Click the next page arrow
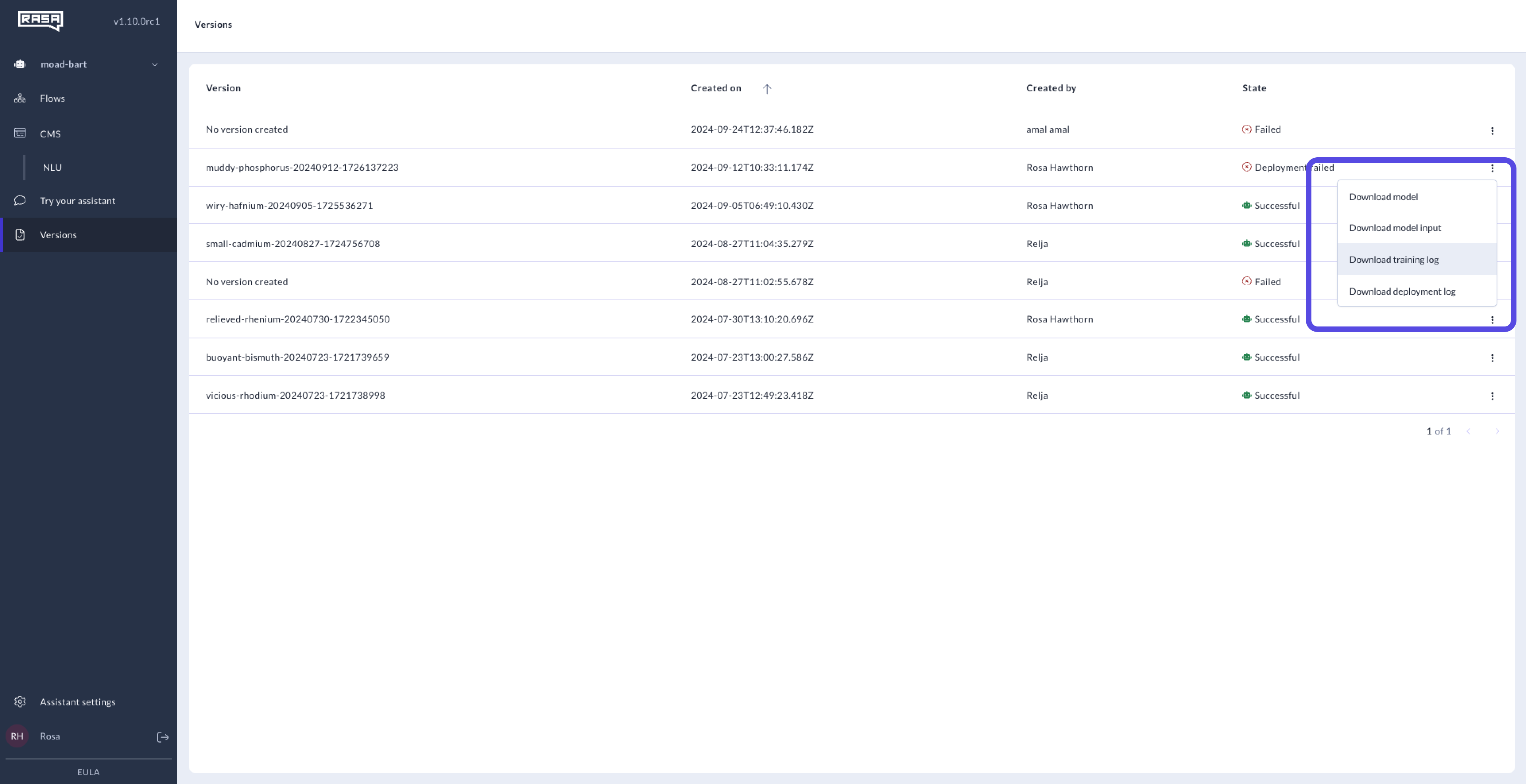This screenshot has width=1526, height=784. pos(1496,432)
